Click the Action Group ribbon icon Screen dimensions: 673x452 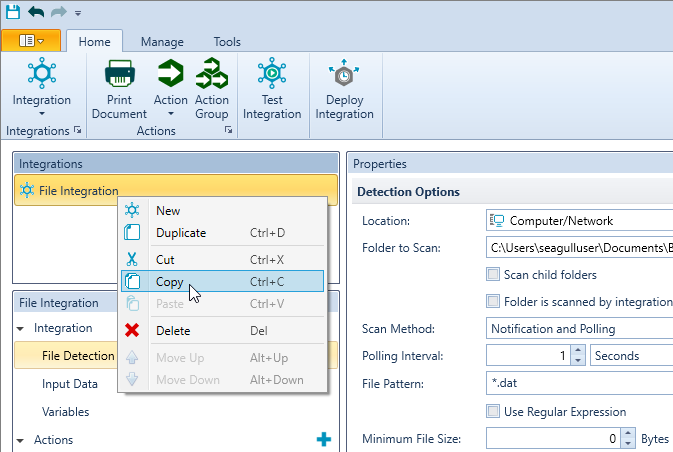(212, 73)
